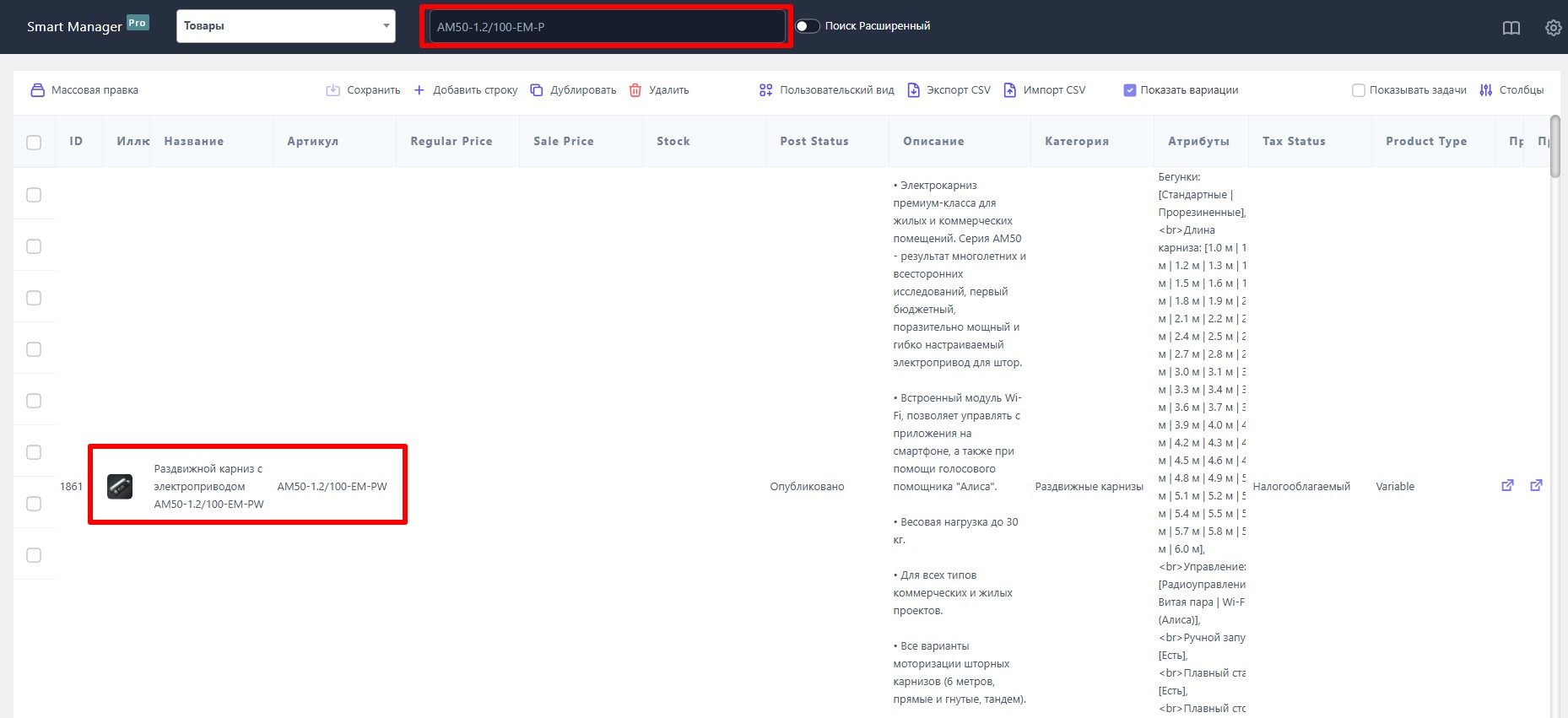Sort by the ID column header
Viewport: 1568px width, 718px height.
click(76, 141)
